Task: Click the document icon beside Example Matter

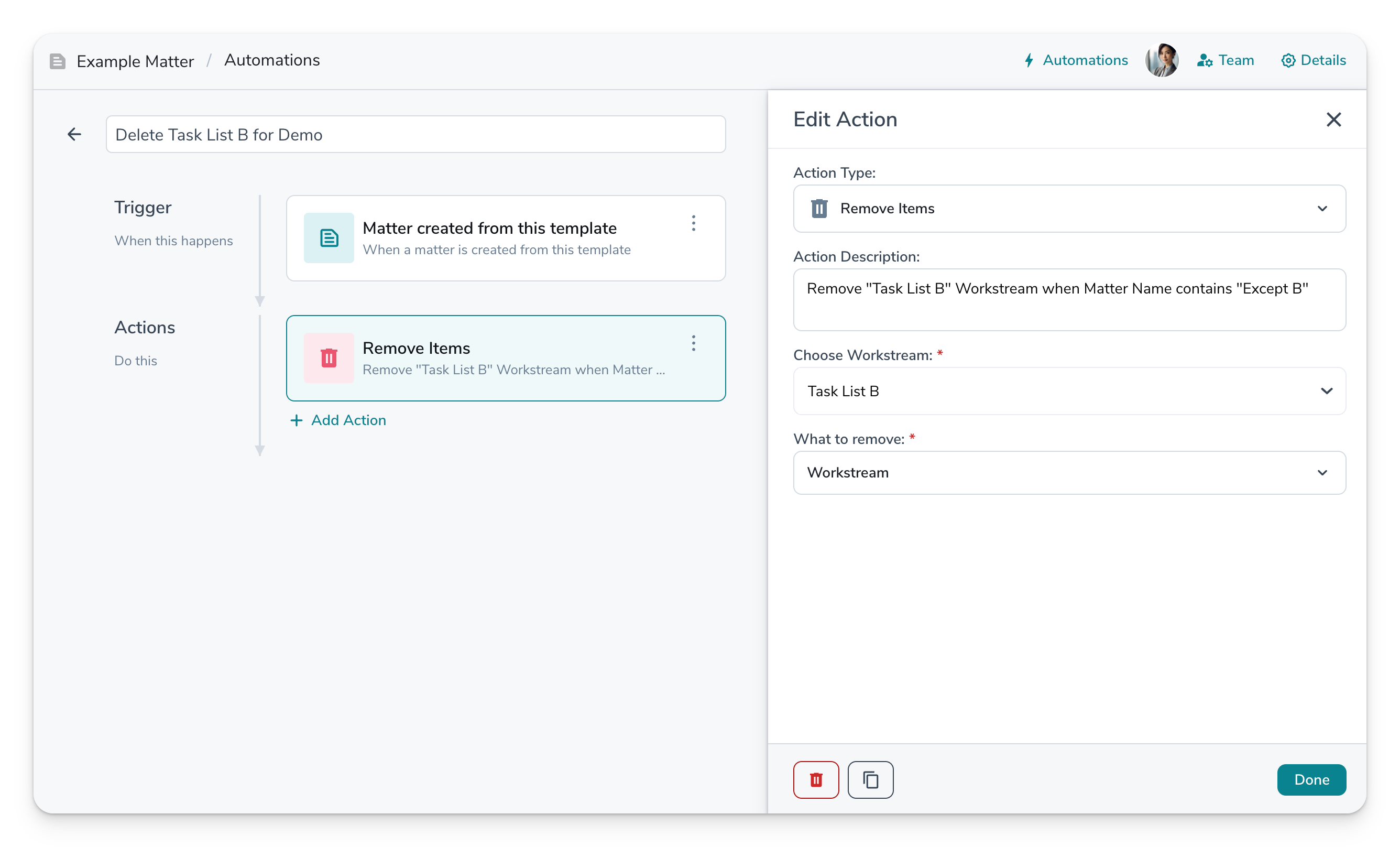Action: tap(58, 61)
